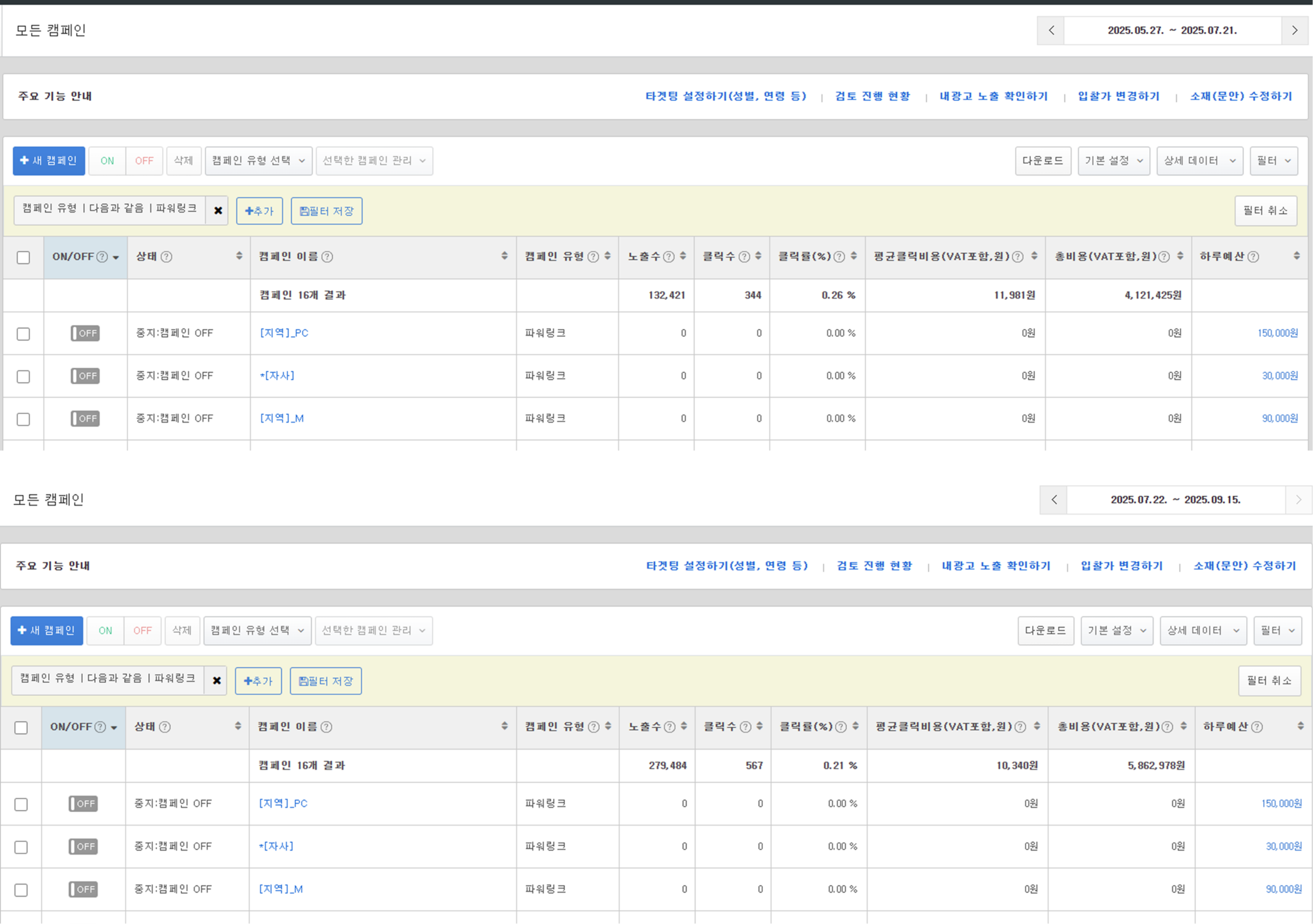Click 하루예산 help icon in lower table header

click(x=1257, y=727)
